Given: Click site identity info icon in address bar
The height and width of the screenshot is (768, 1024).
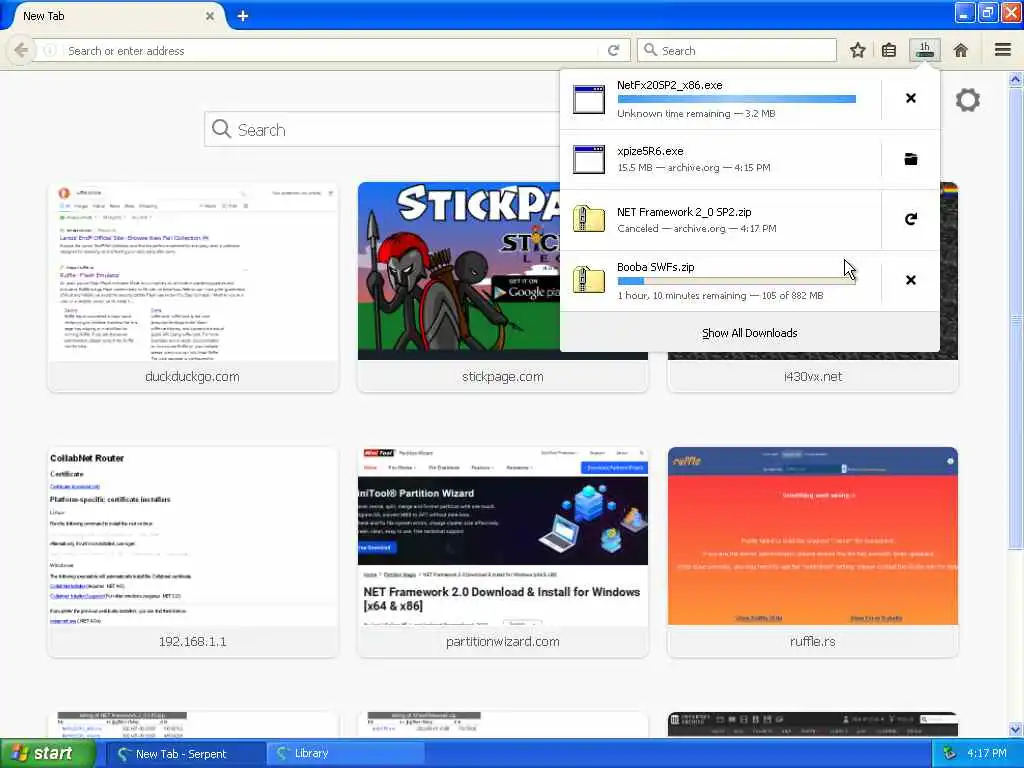Looking at the screenshot, I should [50, 50].
